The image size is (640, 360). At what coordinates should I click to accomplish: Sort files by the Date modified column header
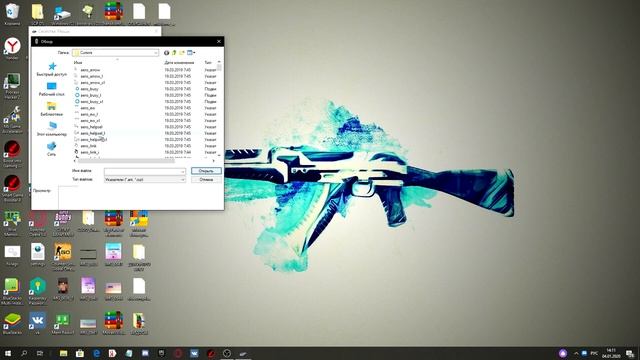point(179,62)
